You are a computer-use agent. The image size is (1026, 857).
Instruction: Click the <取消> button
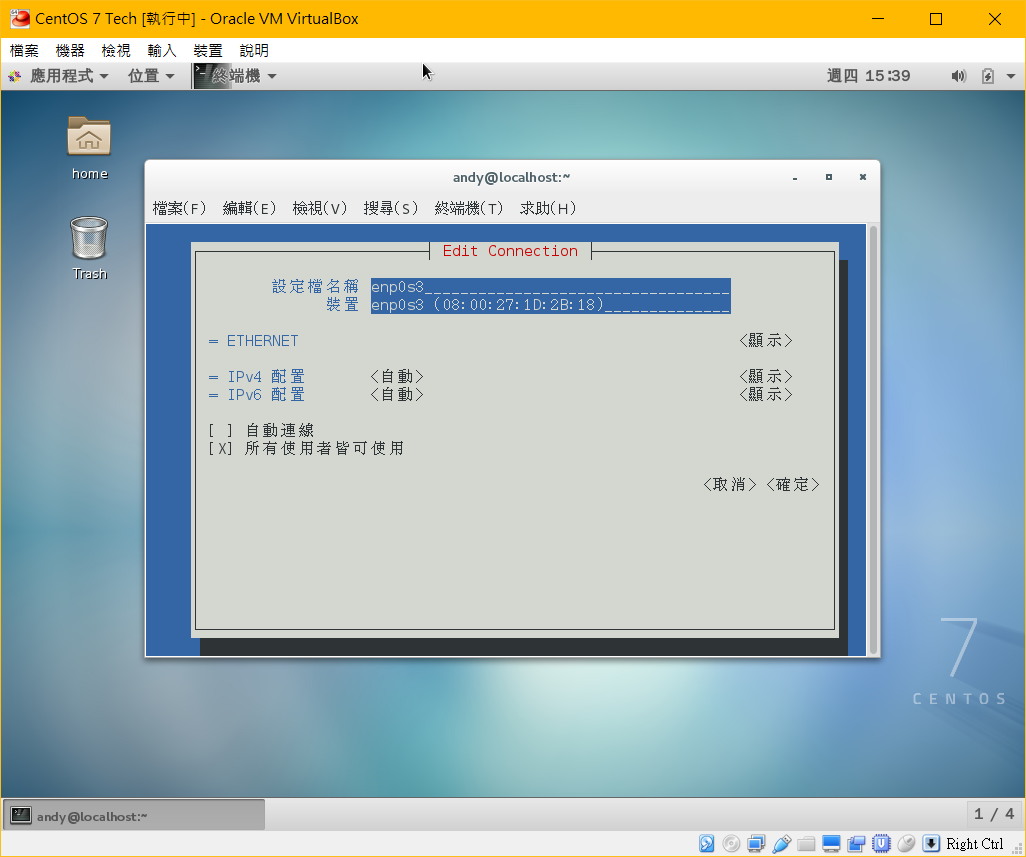730,484
